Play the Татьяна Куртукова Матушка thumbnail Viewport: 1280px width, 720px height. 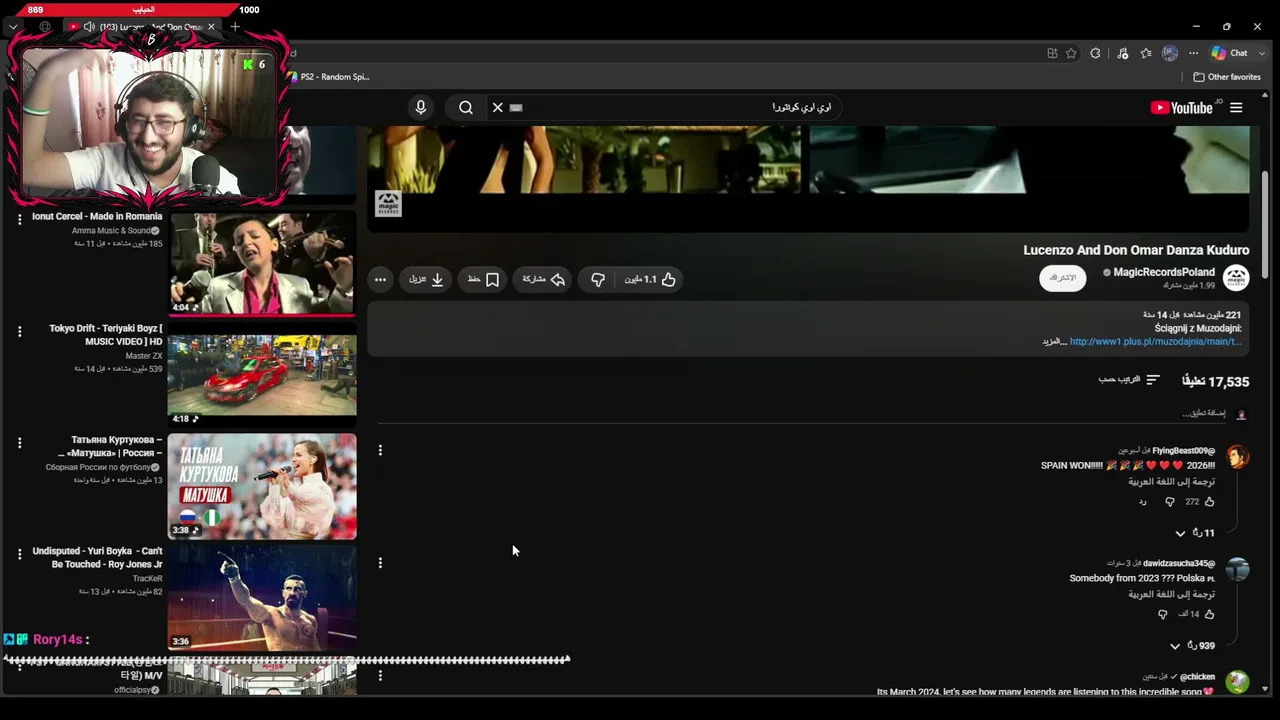pos(262,486)
